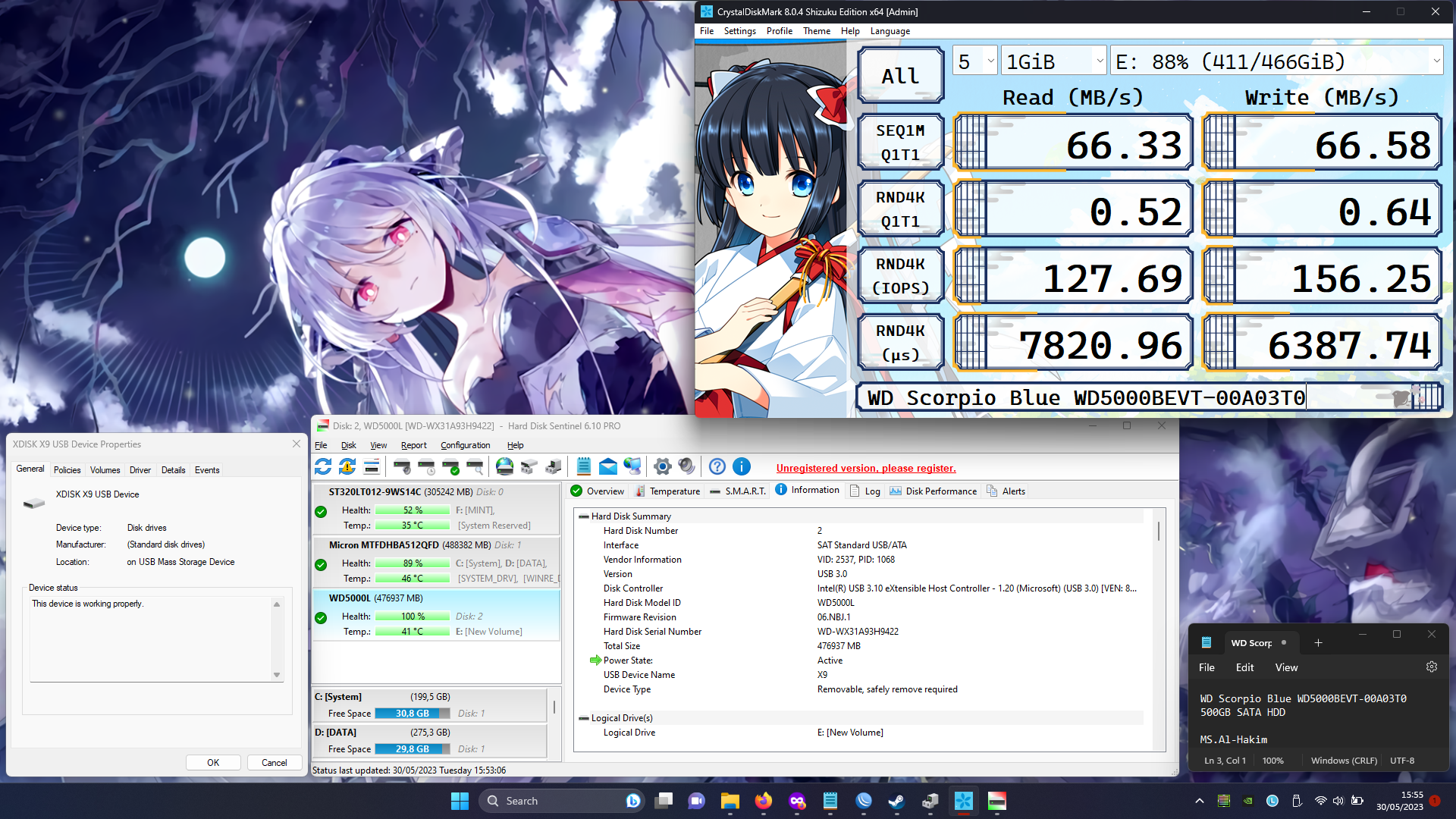The width and height of the screenshot is (1456, 819).
Task: Click CrystalDiskMark icon on taskbar
Action: [x=964, y=801]
